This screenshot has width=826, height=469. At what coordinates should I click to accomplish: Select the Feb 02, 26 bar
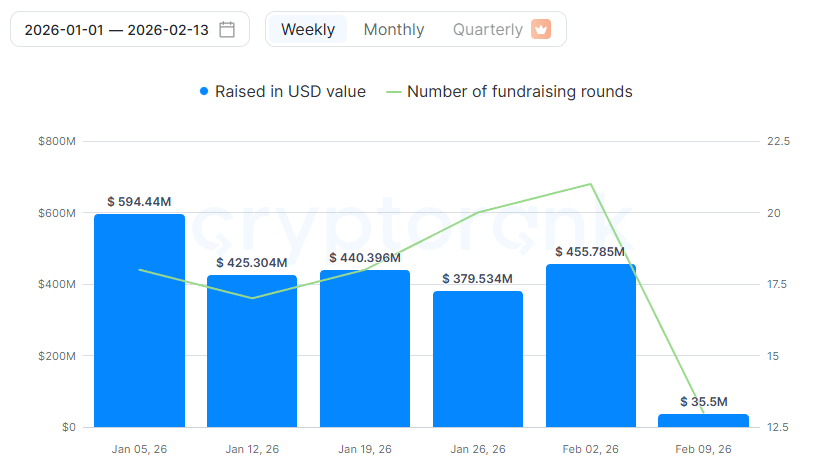click(x=591, y=345)
